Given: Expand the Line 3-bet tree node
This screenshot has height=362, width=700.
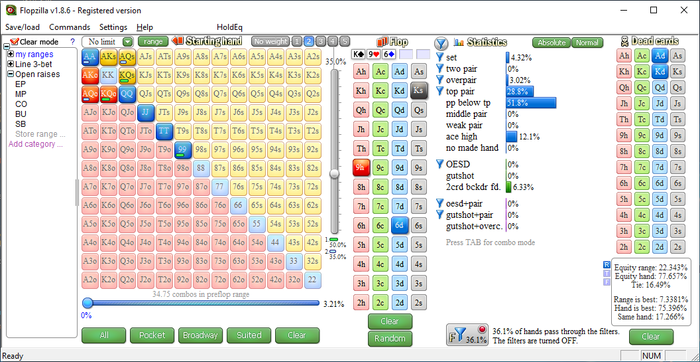Looking at the screenshot, I should tap(10, 64).
